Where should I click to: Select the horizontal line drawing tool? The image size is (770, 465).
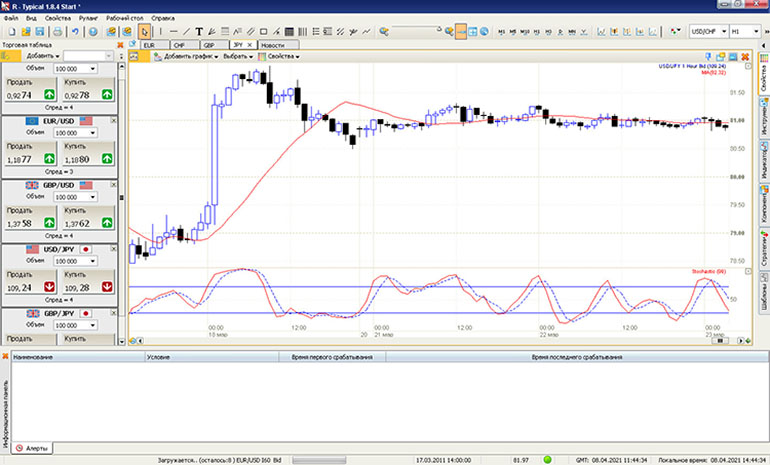173,32
